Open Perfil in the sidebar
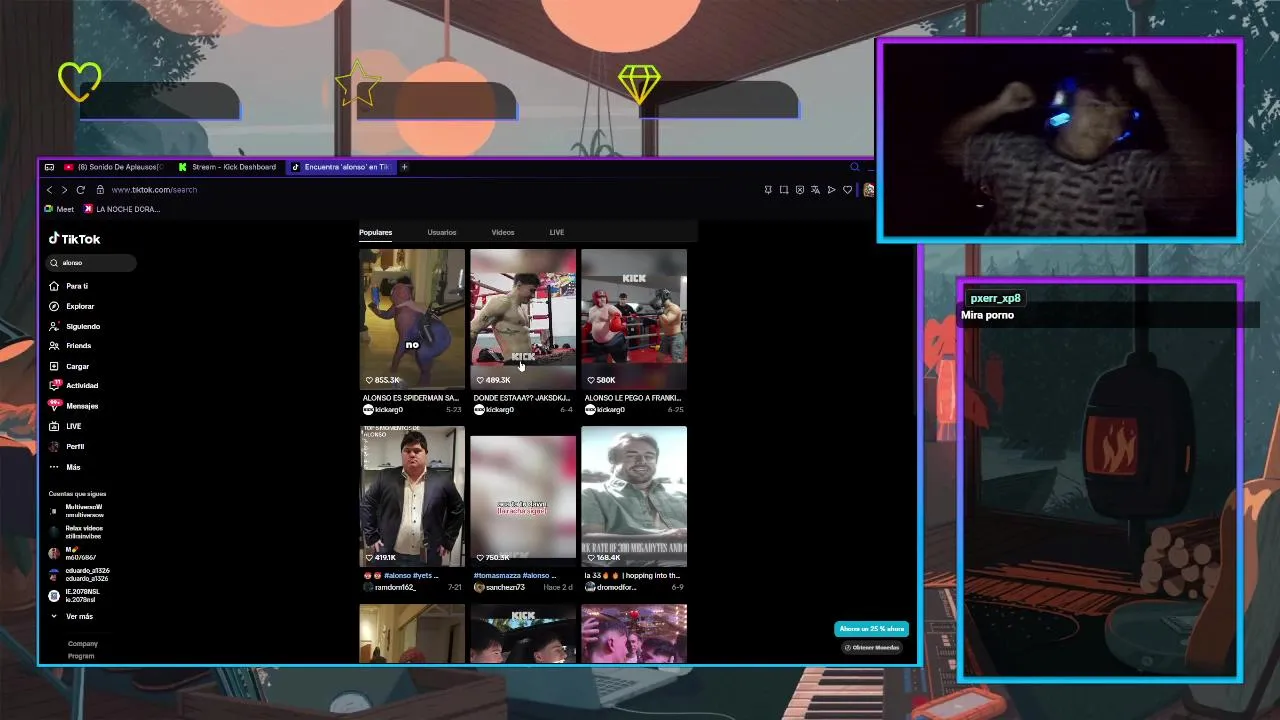1280x720 pixels. tap(67, 446)
